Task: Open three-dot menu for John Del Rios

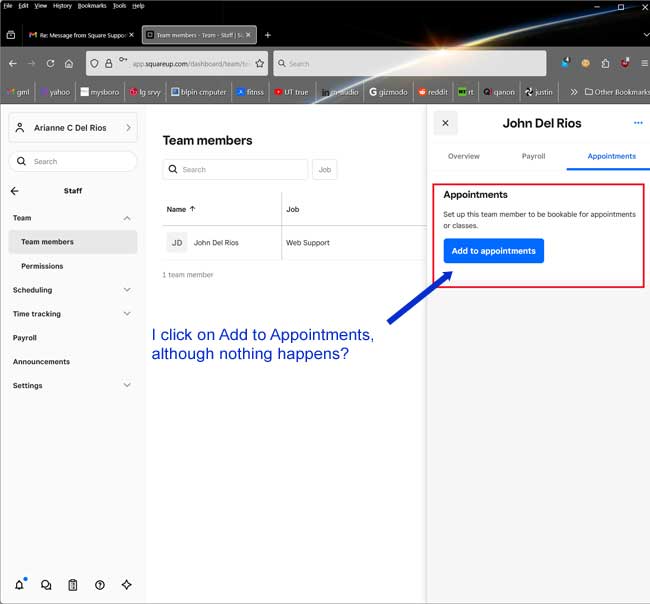Action: (638, 123)
